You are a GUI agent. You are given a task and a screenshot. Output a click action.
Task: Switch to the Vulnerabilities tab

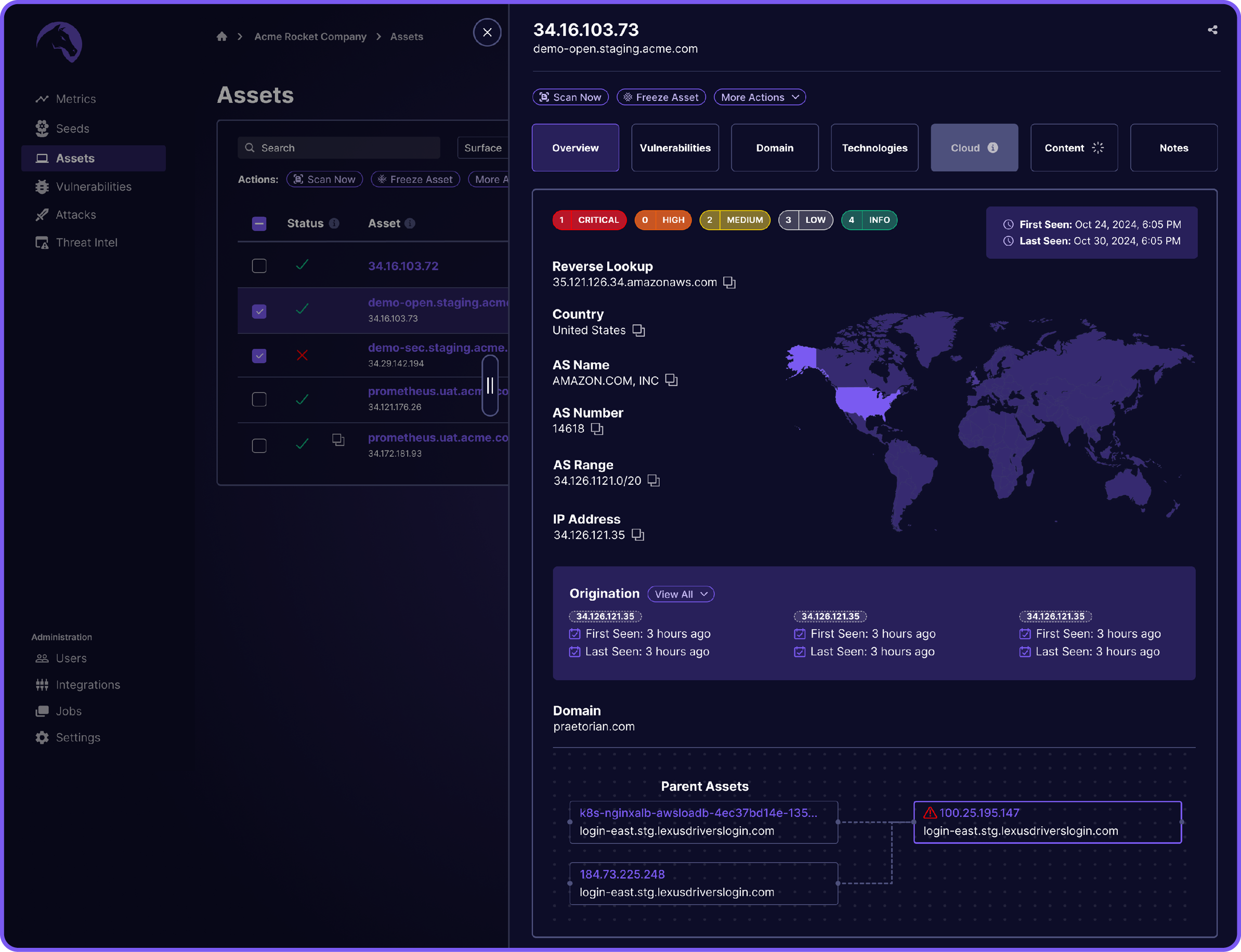(x=675, y=148)
